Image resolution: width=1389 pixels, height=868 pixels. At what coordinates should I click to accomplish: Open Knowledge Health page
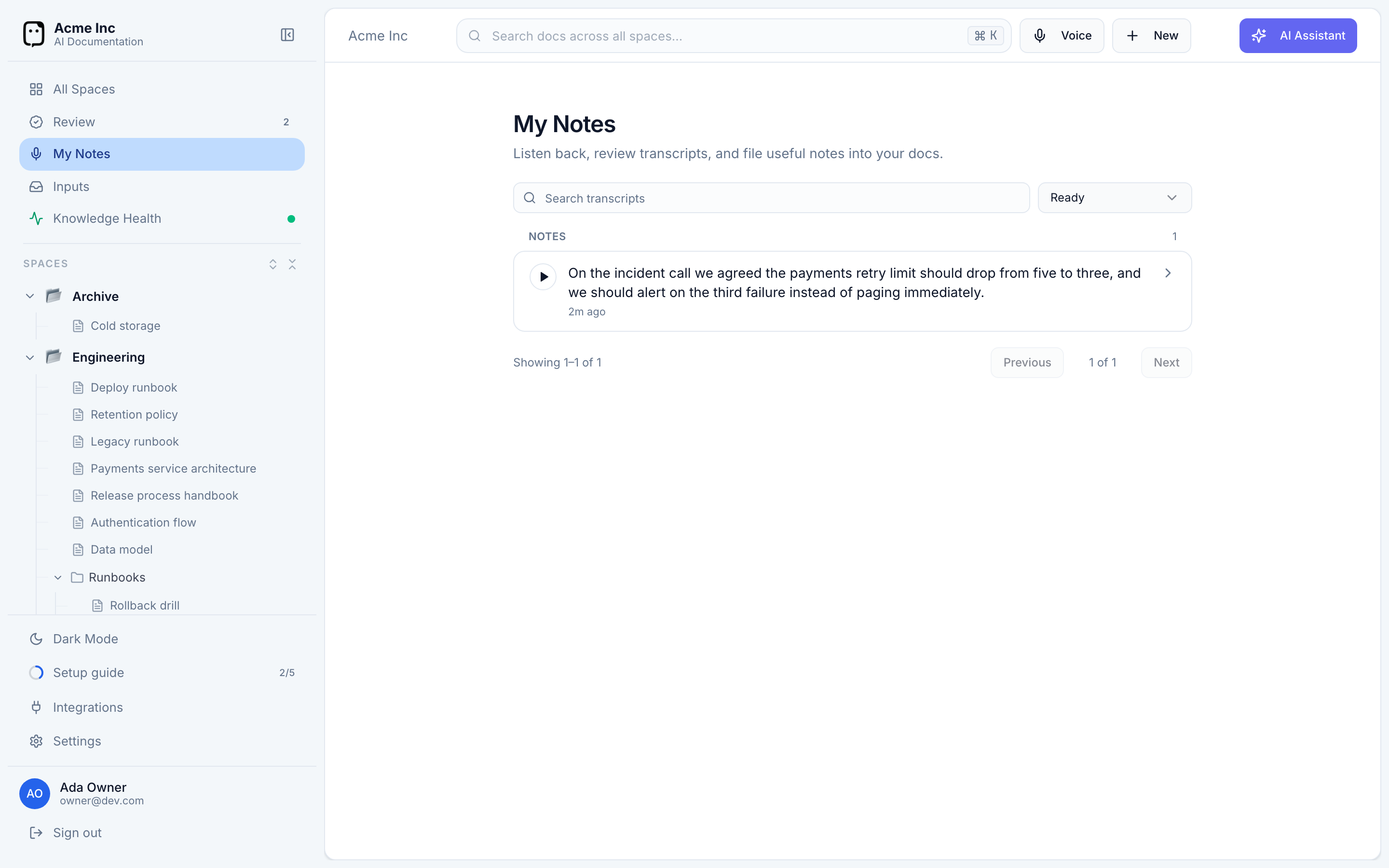click(x=161, y=219)
